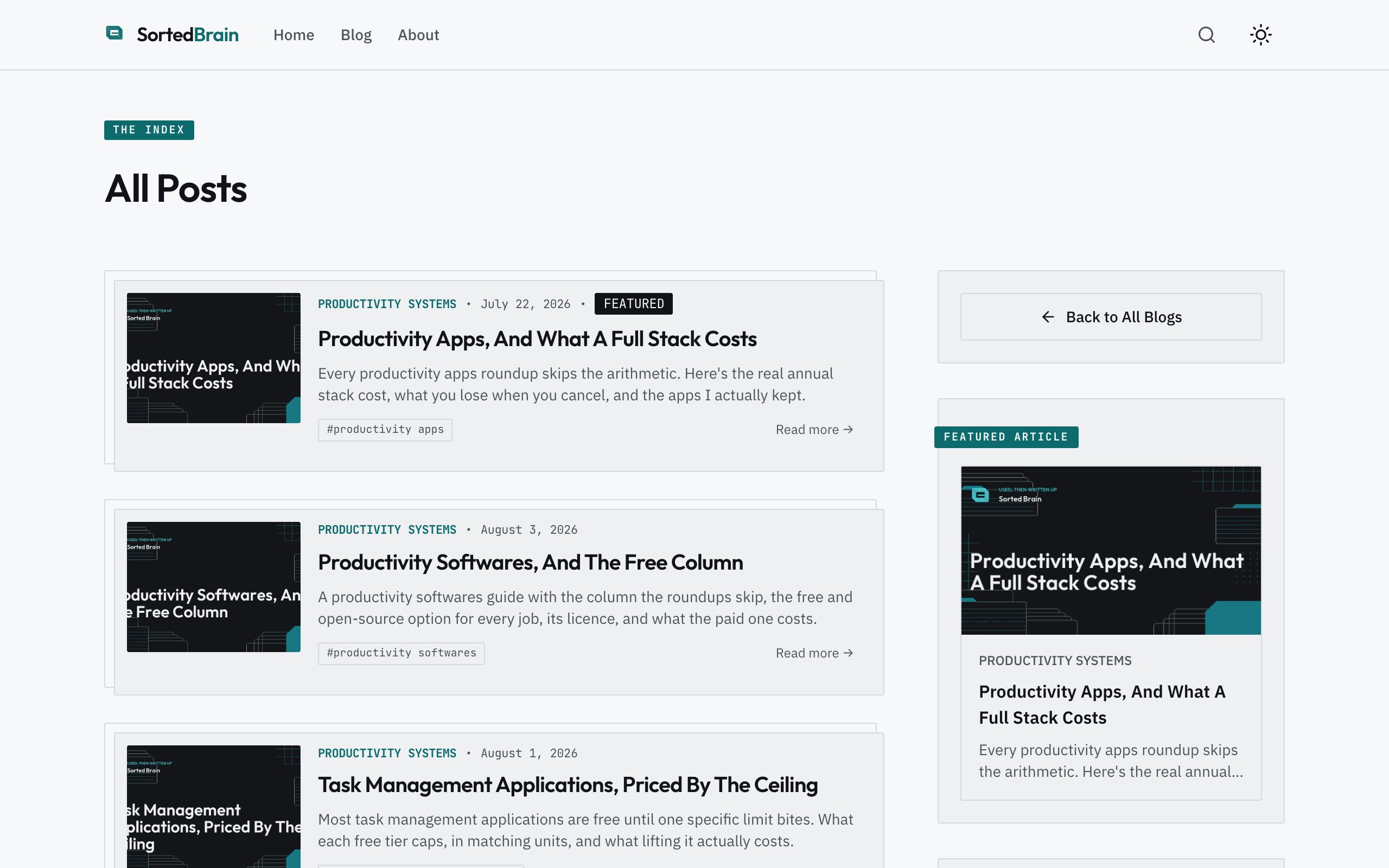Viewport: 1389px width, 868px height.
Task: Click the August 1, 2026 date
Action: (x=528, y=752)
